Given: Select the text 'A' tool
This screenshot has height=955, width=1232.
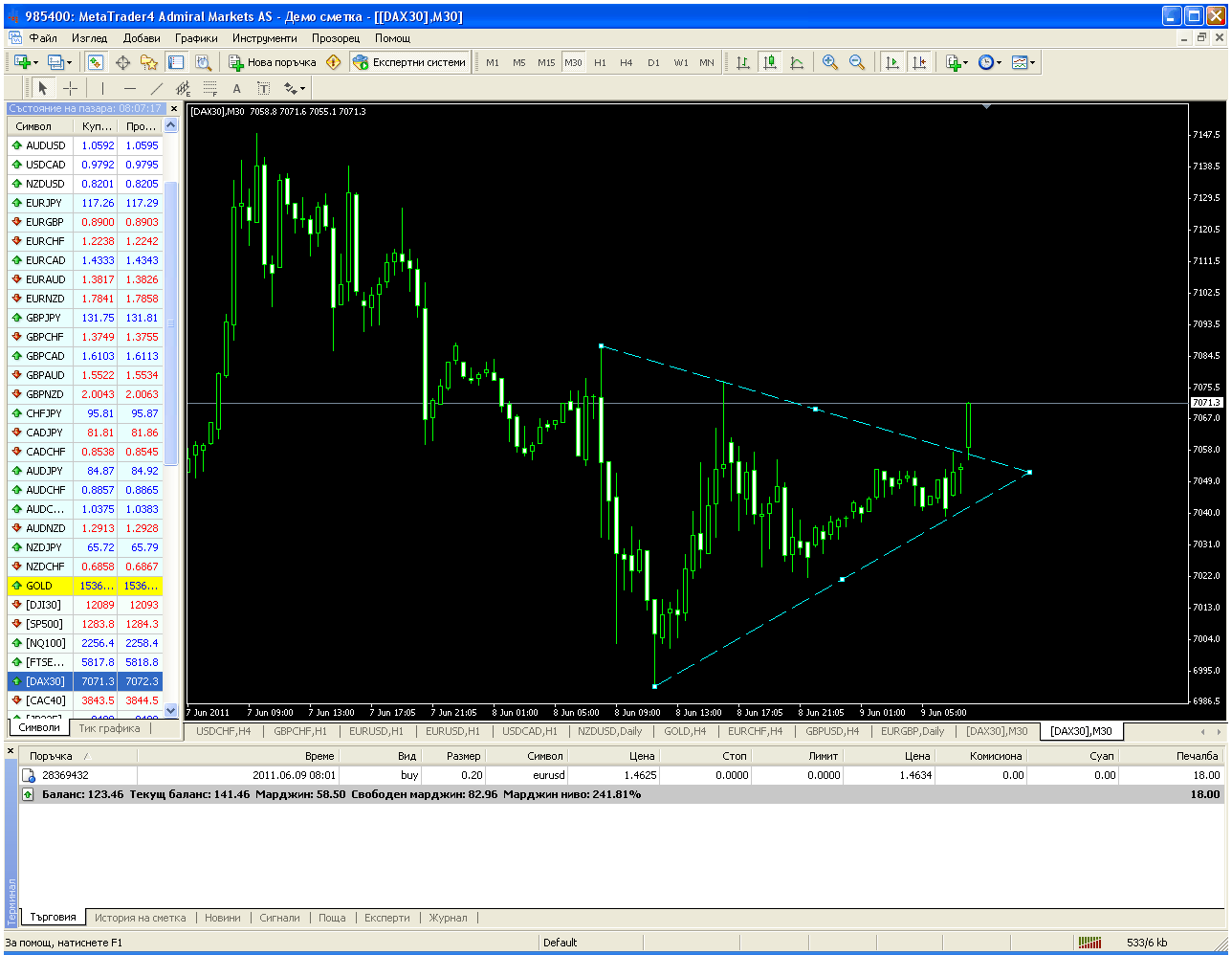Looking at the screenshot, I should coord(237,88).
